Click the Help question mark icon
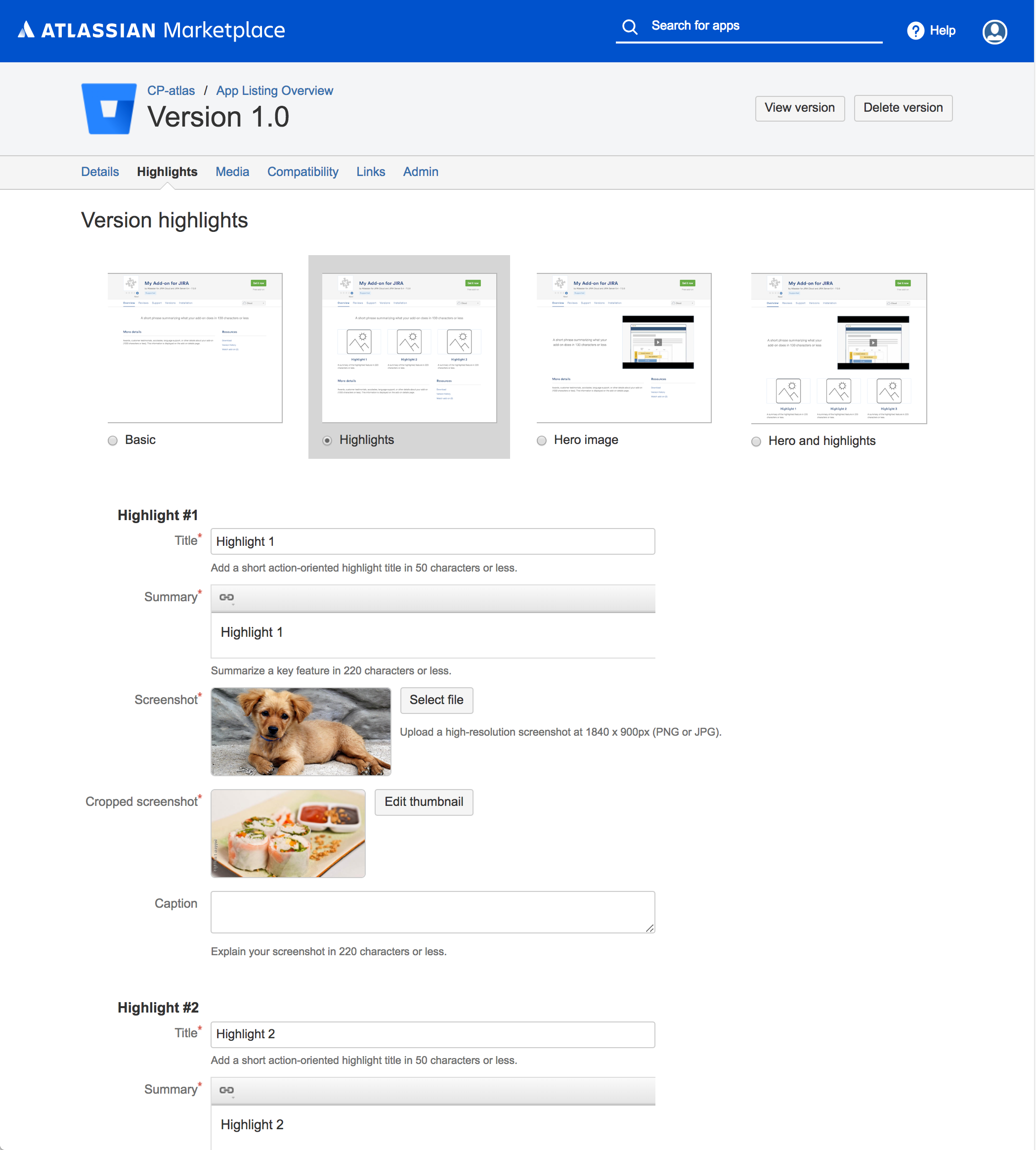1036x1150 pixels. click(x=915, y=30)
